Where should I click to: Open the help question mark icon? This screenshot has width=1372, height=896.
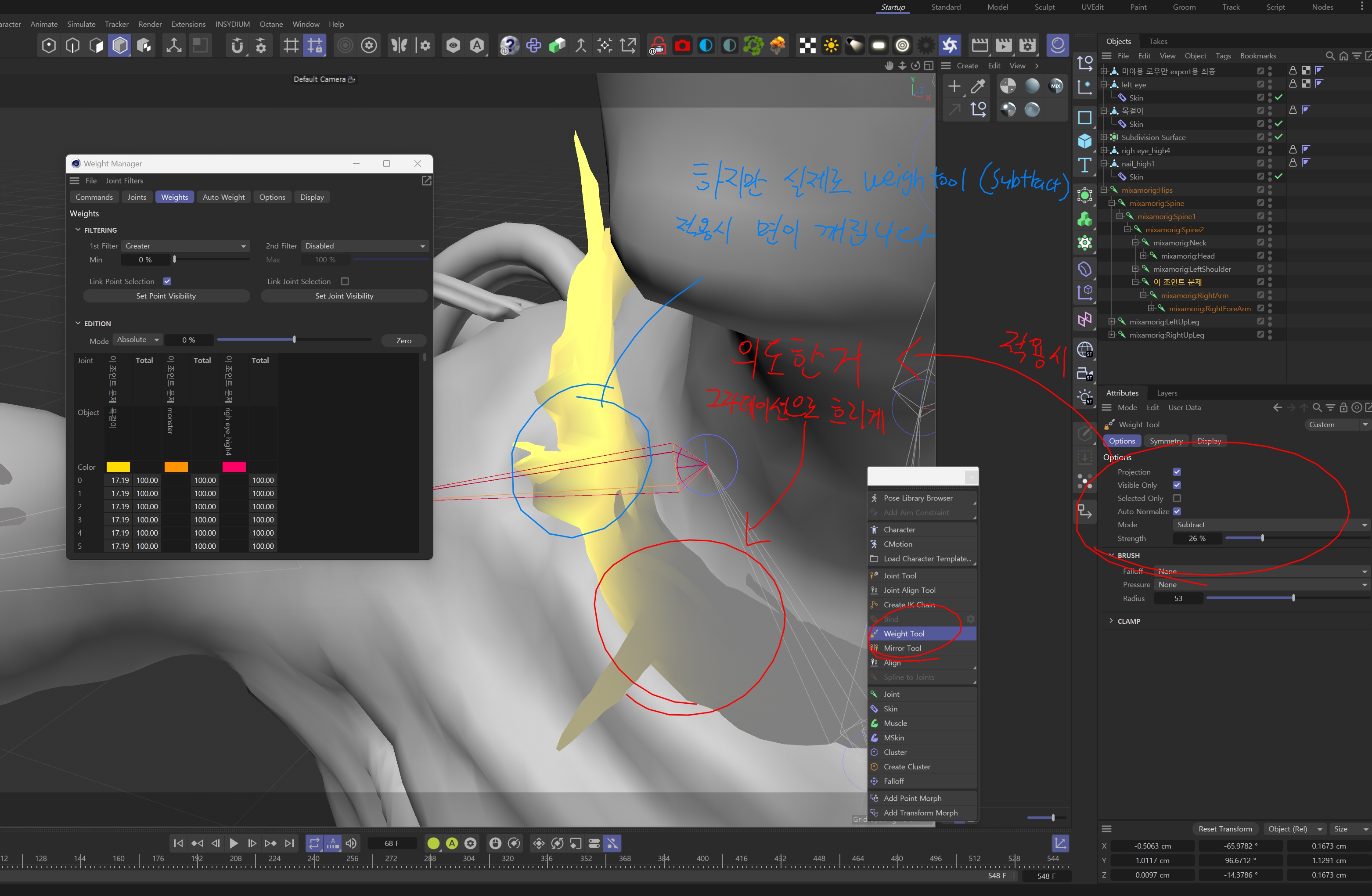pyautogui.click(x=509, y=46)
